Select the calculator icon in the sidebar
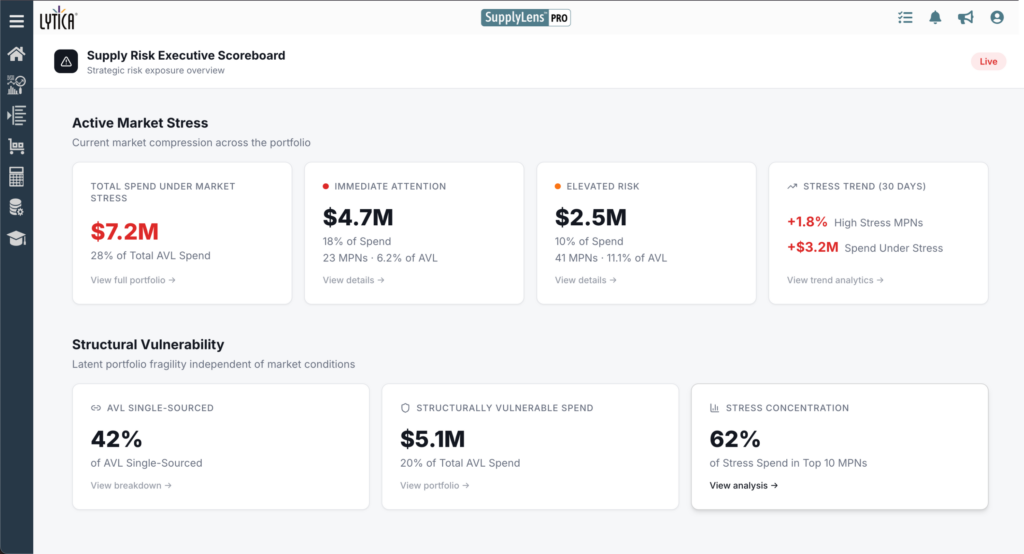The image size is (1024, 554). pyautogui.click(x=16, y=177)
